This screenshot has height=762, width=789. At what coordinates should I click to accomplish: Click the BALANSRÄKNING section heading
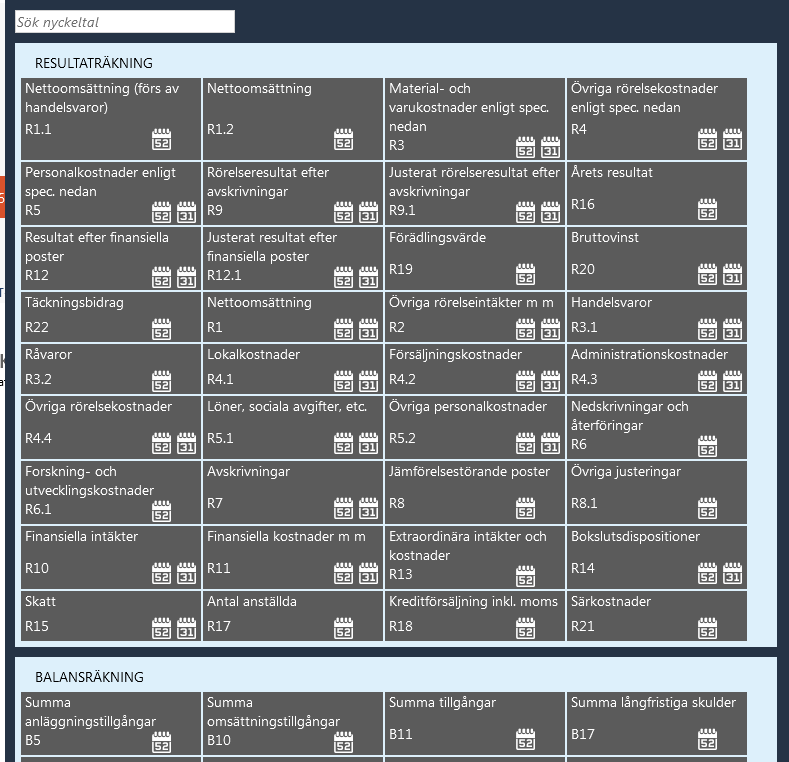click(x=90, y=677)
